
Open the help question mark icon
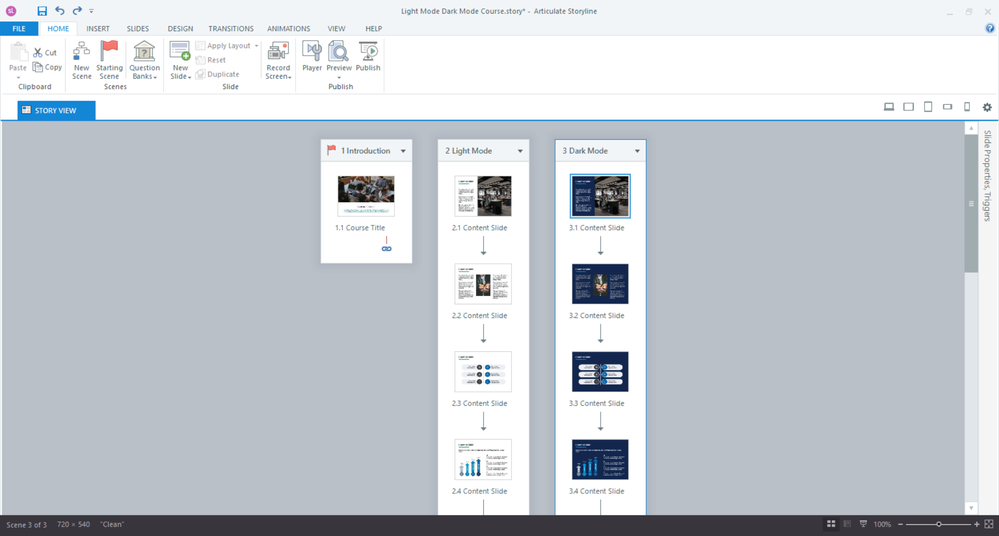coord(989,28)
